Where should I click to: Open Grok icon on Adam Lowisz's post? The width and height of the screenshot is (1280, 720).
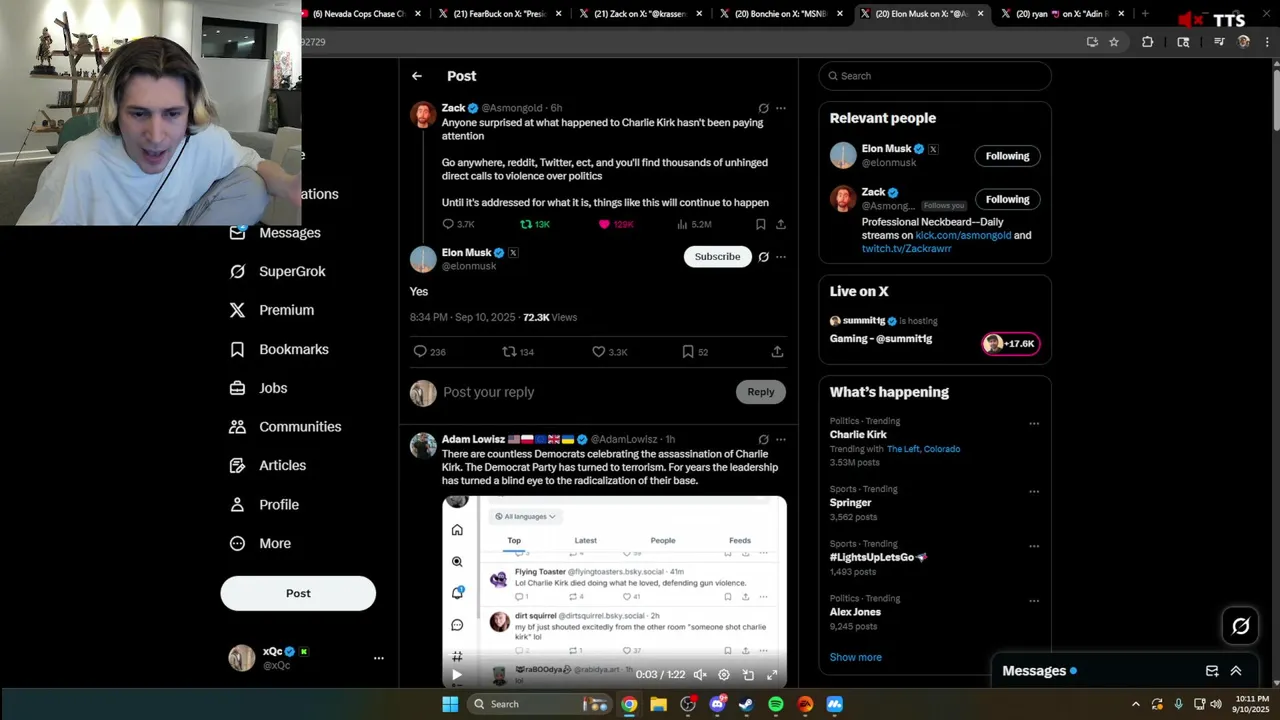coord(763,439)
